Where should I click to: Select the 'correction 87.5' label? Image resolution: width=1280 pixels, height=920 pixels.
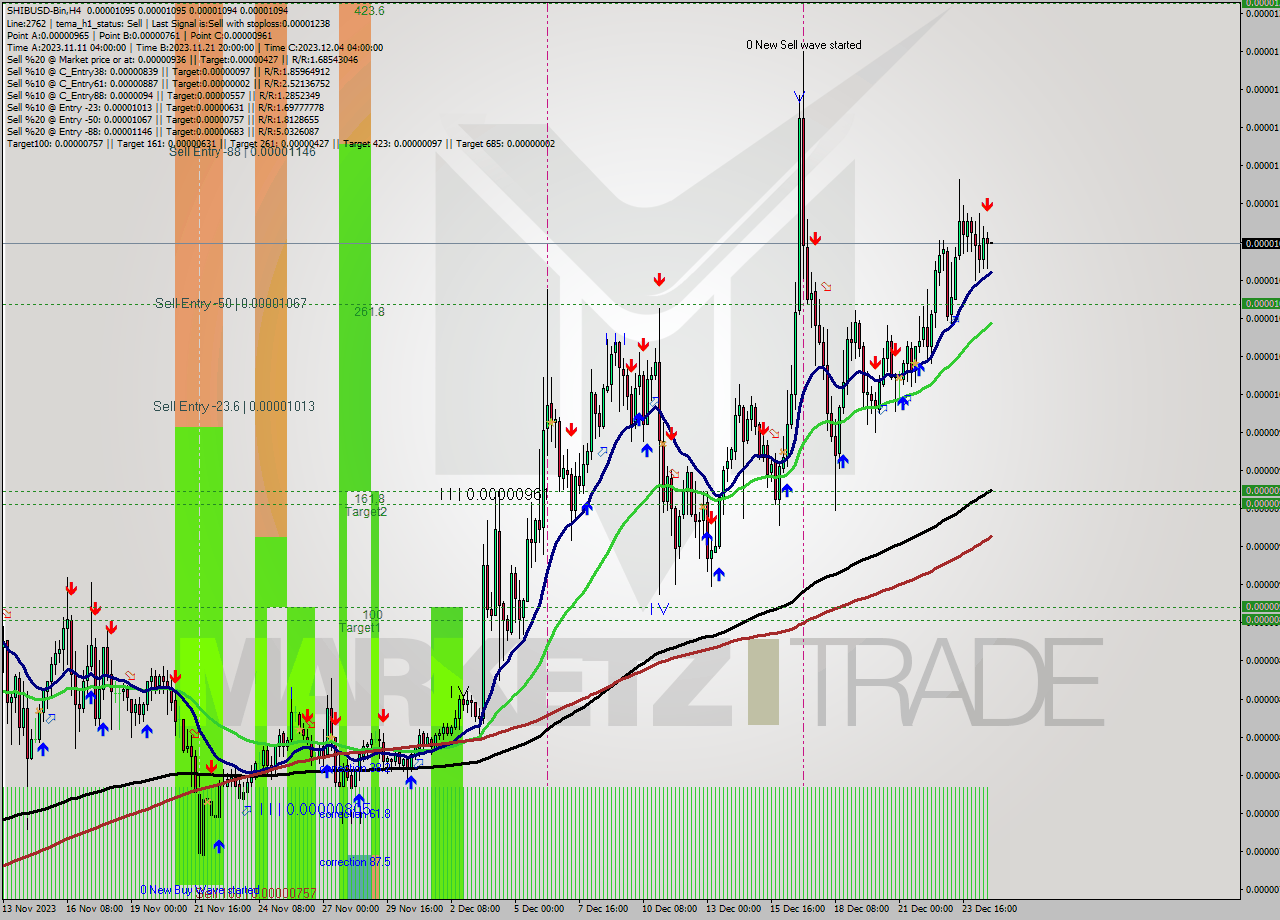(x=355, y=862)
